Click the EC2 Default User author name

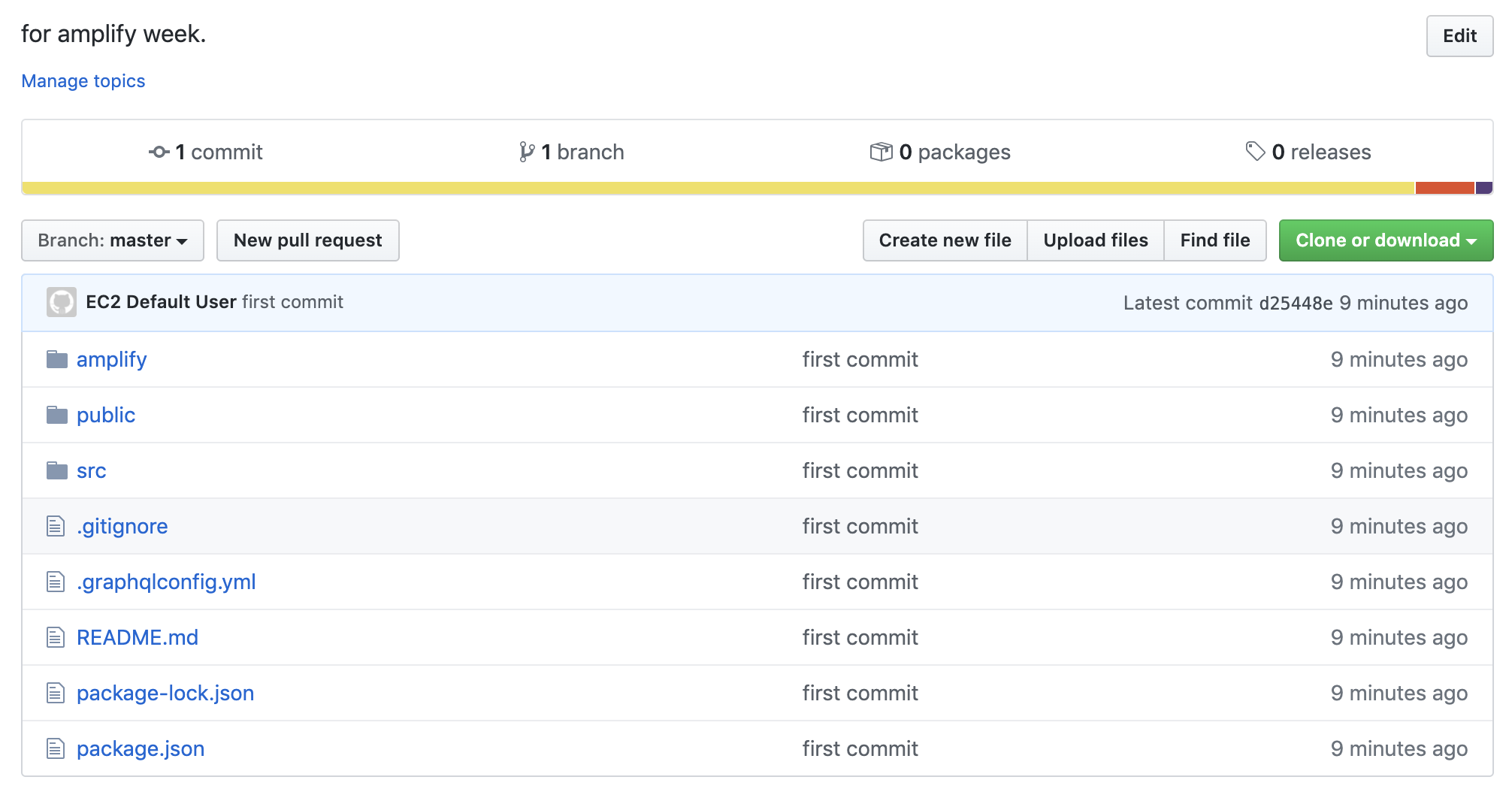[161, 302]
